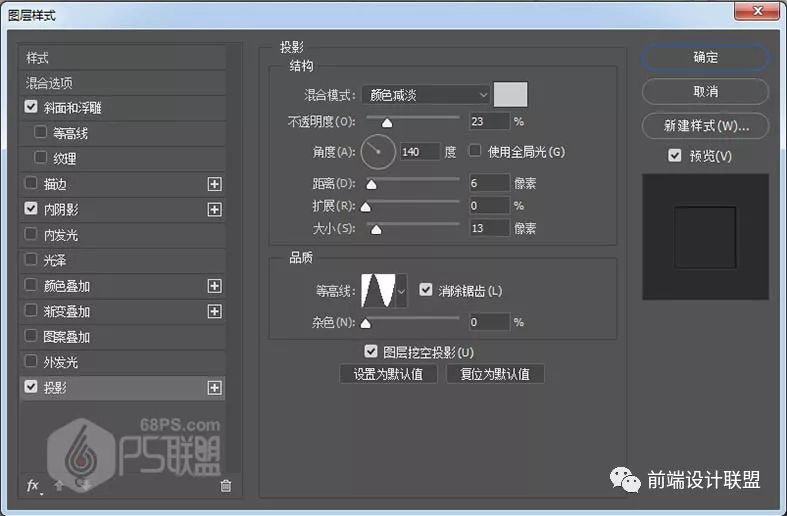The image size is (787, 516).
Task: Click the 杂色 value field
Action: pyautogui.click(x=489, y=322)
